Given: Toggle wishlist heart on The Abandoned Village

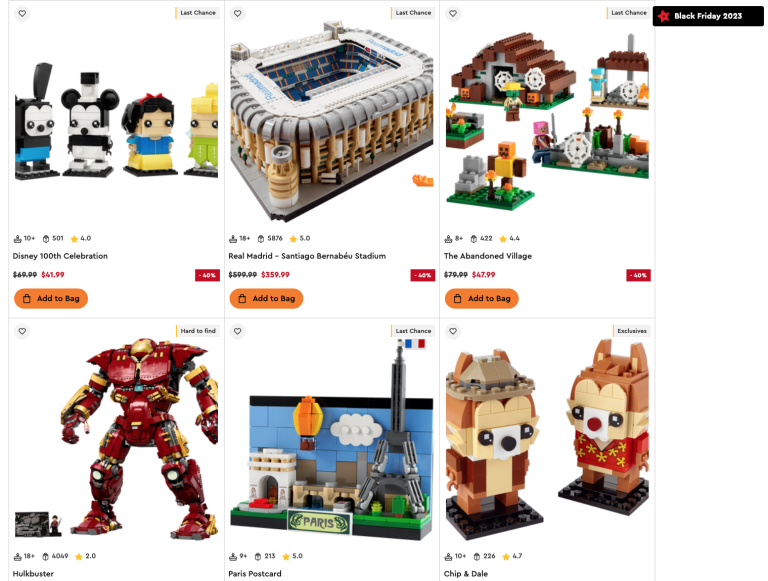Looking at the screenshot, I should 453,13.
